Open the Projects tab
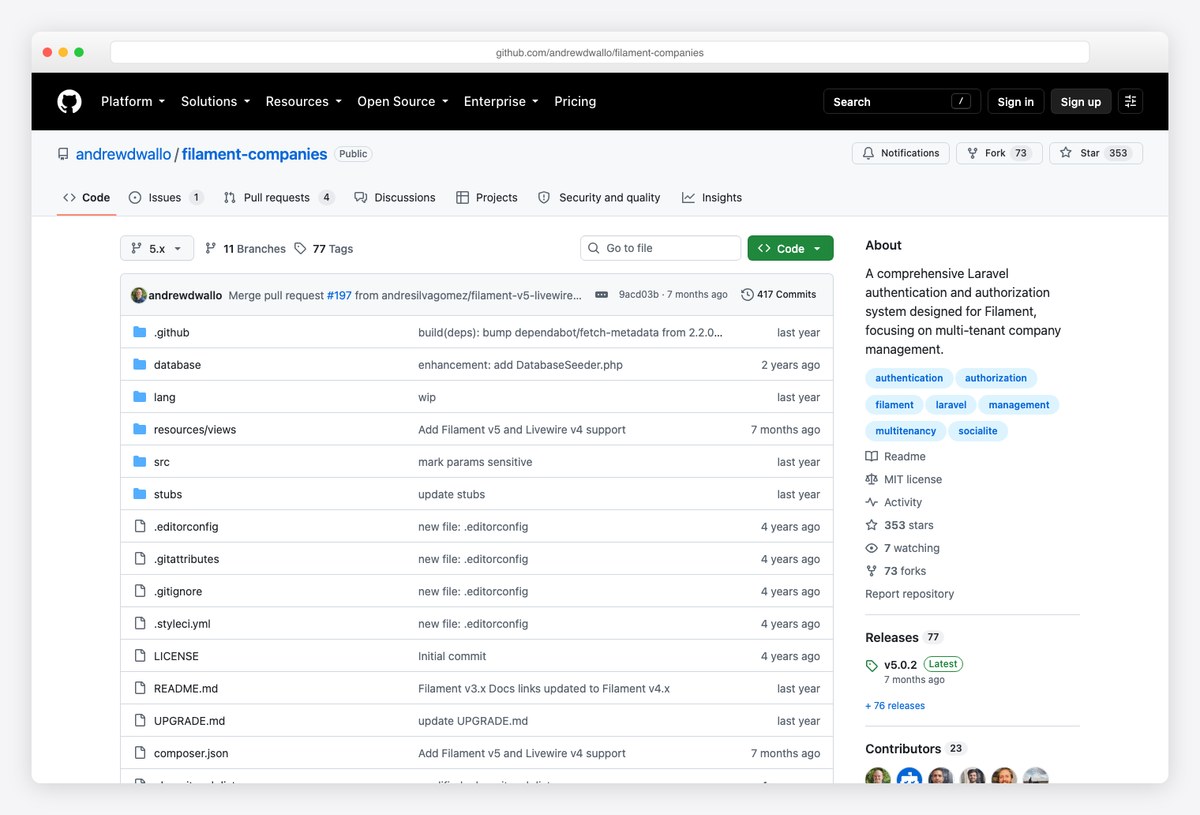The width and height of the screenshot is (1200, 815). click(487, 198)
